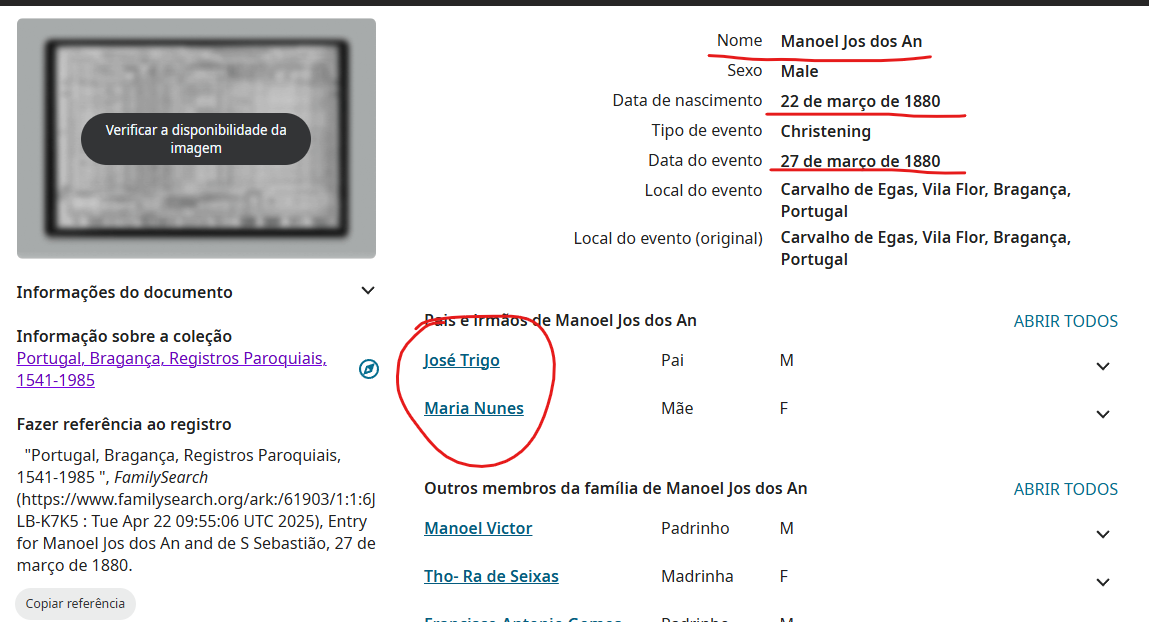Open the Tho- Ra de Seixas link
Viewport: 1149px width, 622px height.
(x=491, y=576)
